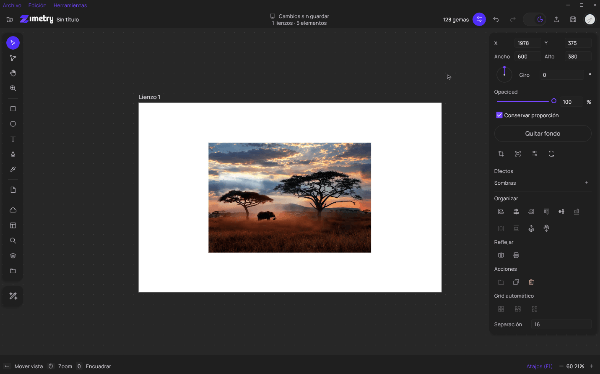Click the circular arrows reset icon

click(x=551, y=154)
